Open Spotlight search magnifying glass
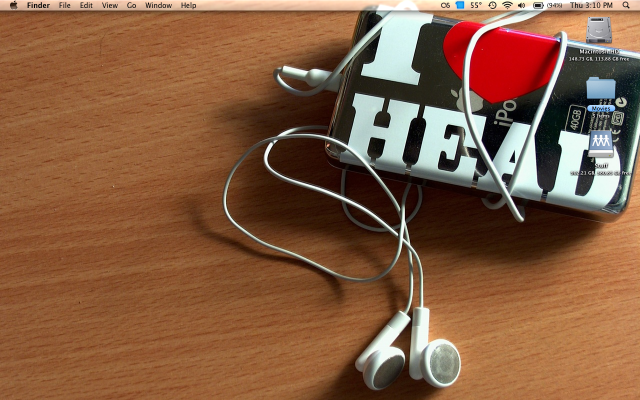Screen dimensions: 640x400 tap(626, 5)
